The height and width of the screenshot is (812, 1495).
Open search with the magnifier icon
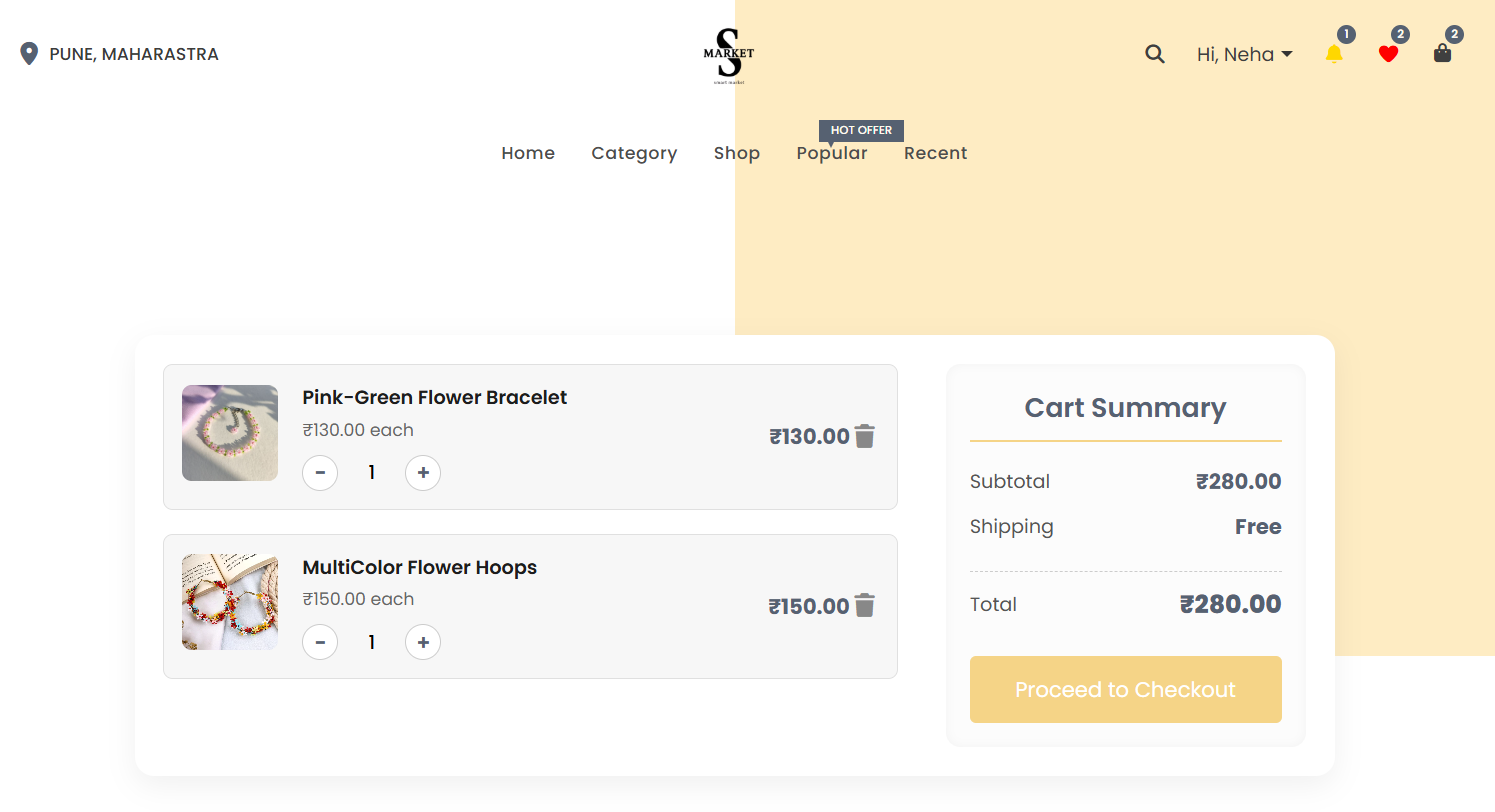coord(1155,54)
